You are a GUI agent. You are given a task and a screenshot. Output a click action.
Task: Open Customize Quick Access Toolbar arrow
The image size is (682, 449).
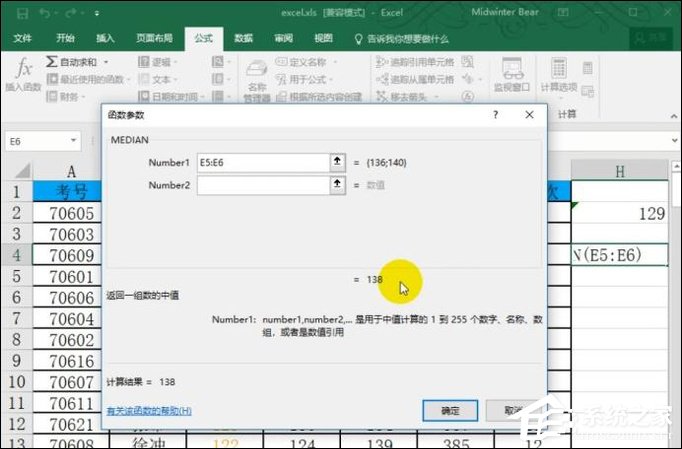click(x=97, y=13)
